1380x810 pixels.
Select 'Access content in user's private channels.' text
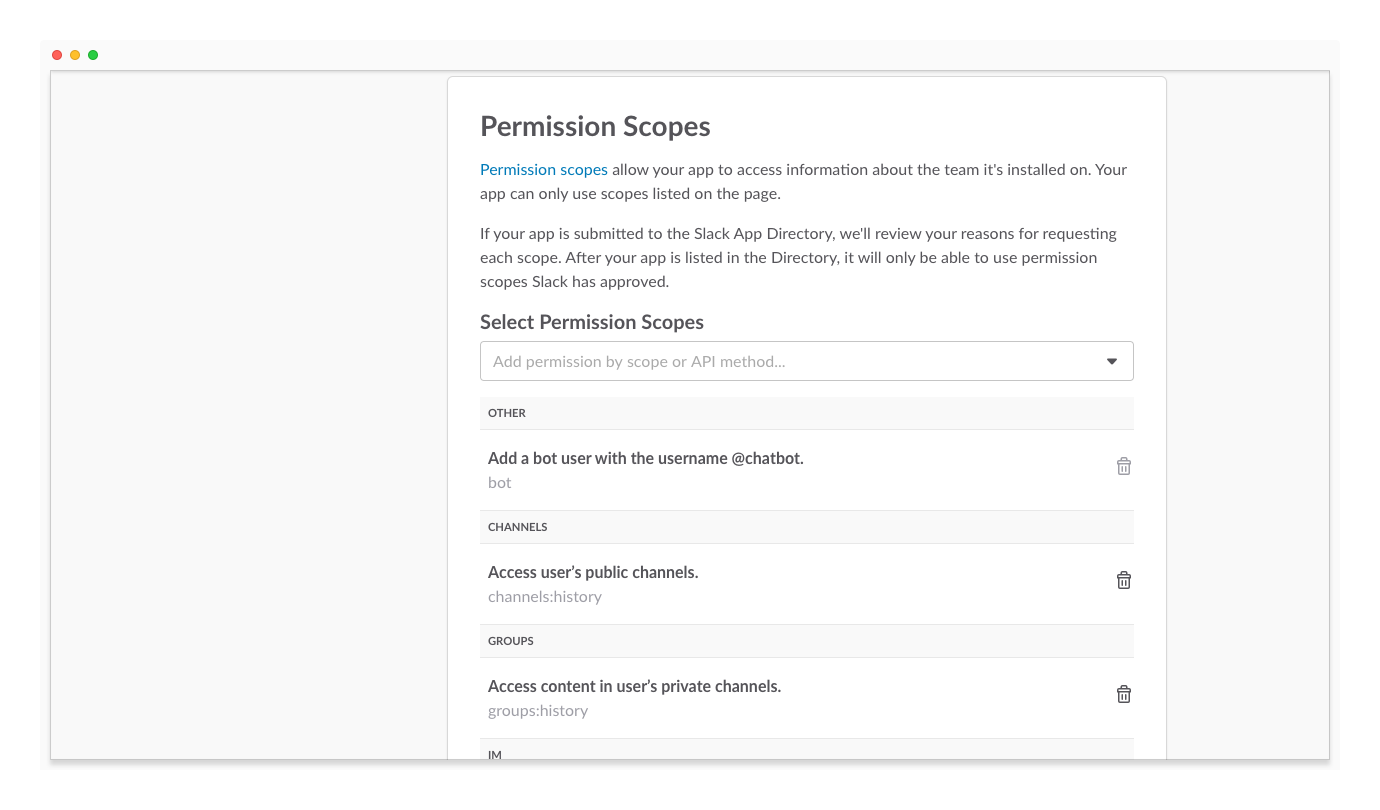click(x=634, y=686)
